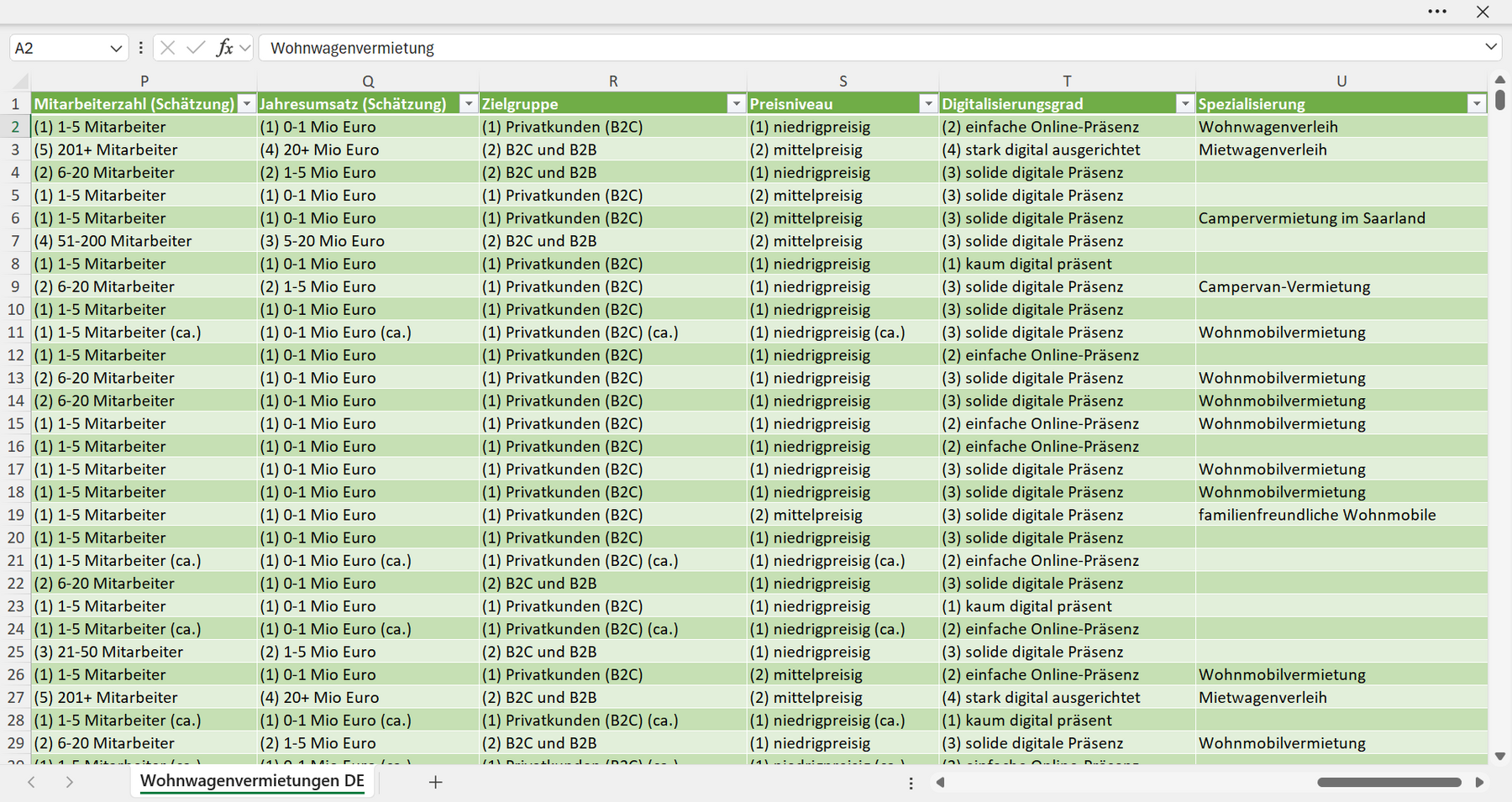Viewport: 1512px width, 802px height.
Task: Cancel formula entry with the X icon
Action: point(168,48)
